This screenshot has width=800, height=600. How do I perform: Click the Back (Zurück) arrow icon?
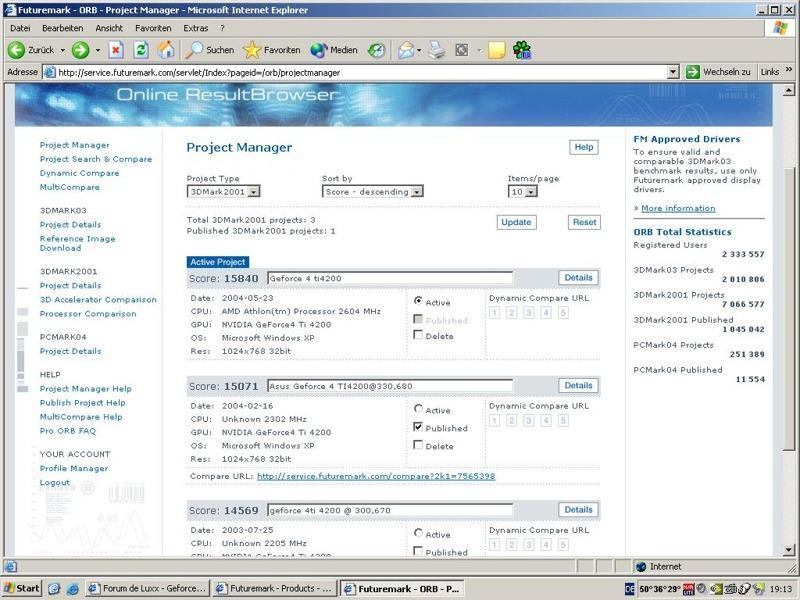[x=16, y=50]
